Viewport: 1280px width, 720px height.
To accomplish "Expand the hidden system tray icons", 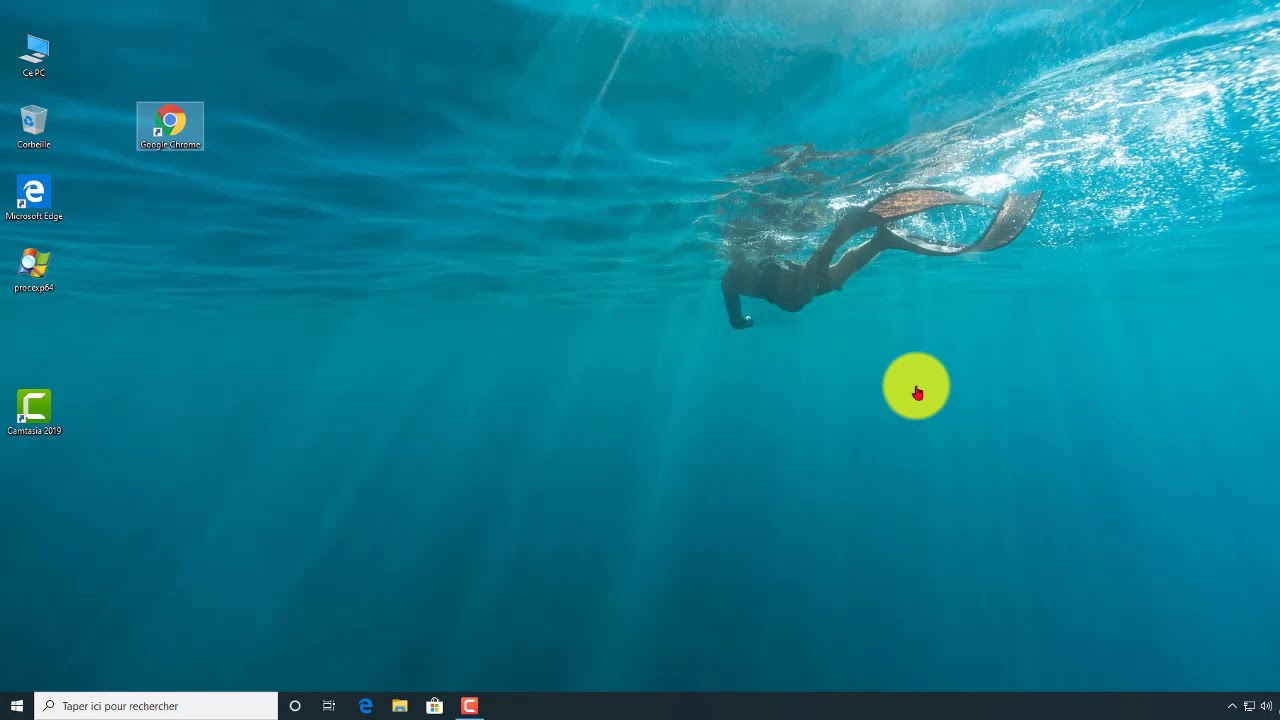I will point(1232,706).
